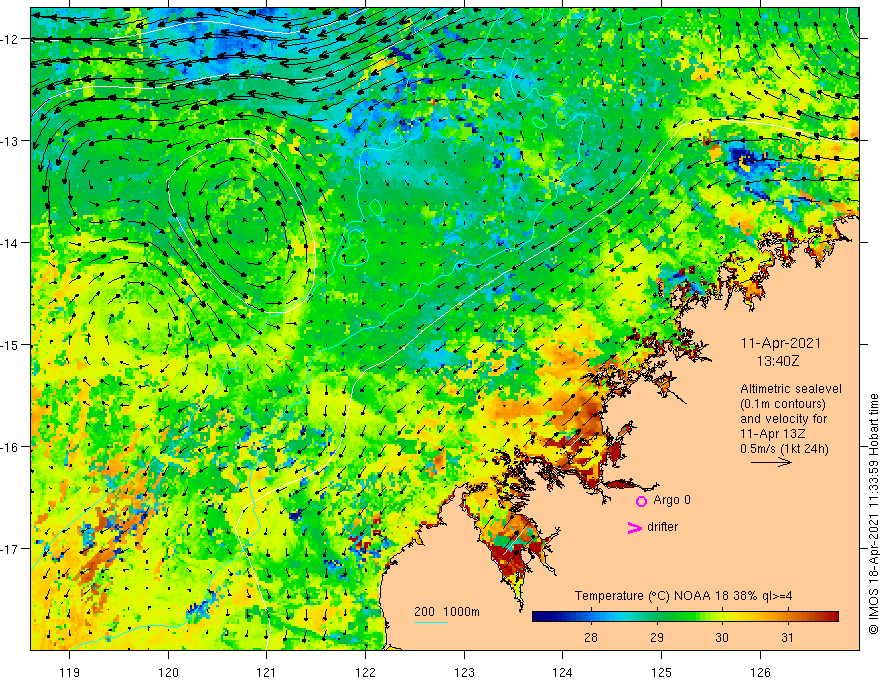The image size is (880, 680).
Task: Click longitude axis label 124
Action: (562, 672)
